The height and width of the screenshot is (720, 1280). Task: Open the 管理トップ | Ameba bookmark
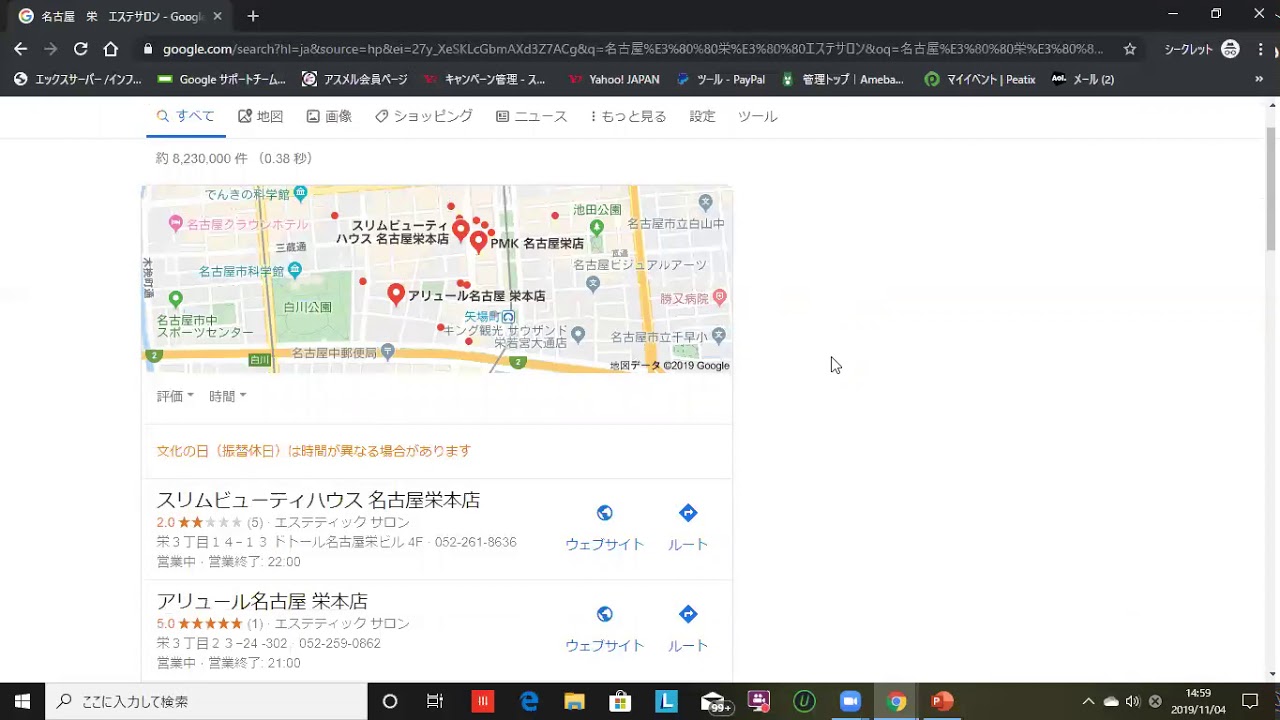click(842, 79)
